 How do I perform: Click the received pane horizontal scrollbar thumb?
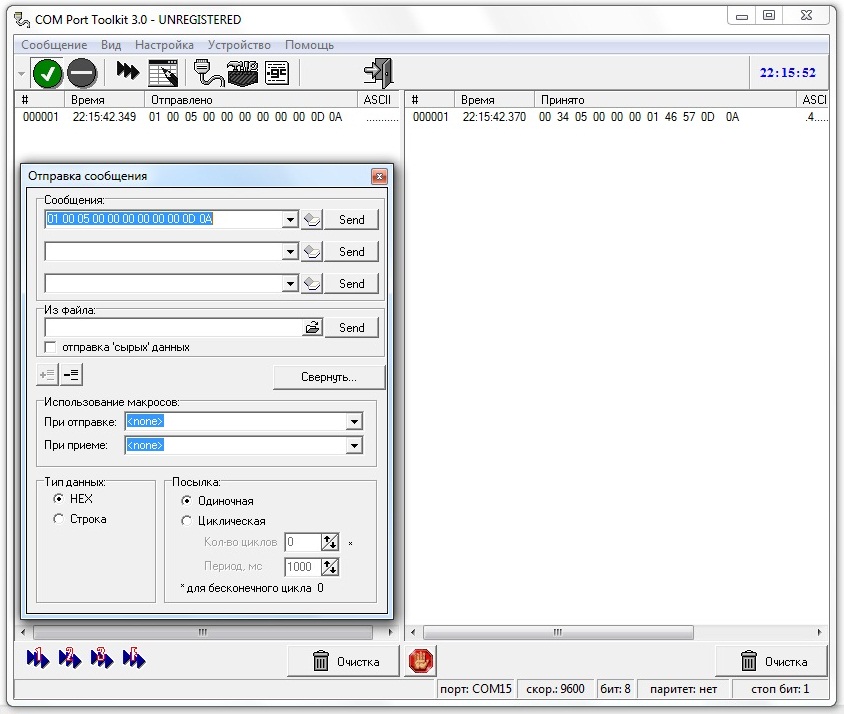[558, 632]
